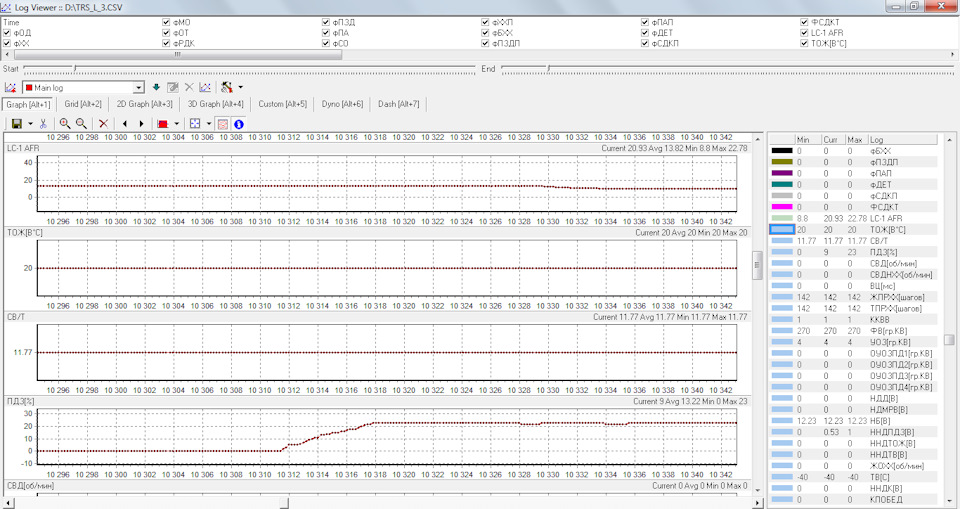Click the magenta swatch for ФСДКТ

782,207
